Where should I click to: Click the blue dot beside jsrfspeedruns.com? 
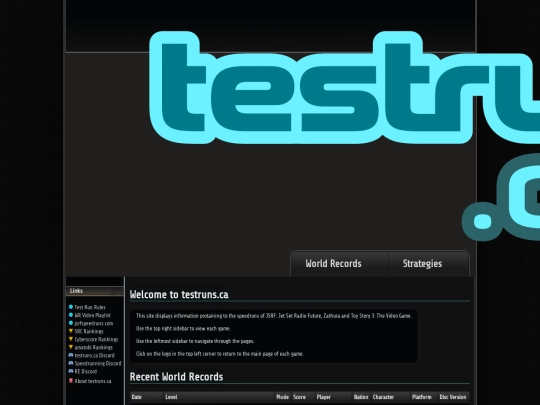[x=71, y=323]
